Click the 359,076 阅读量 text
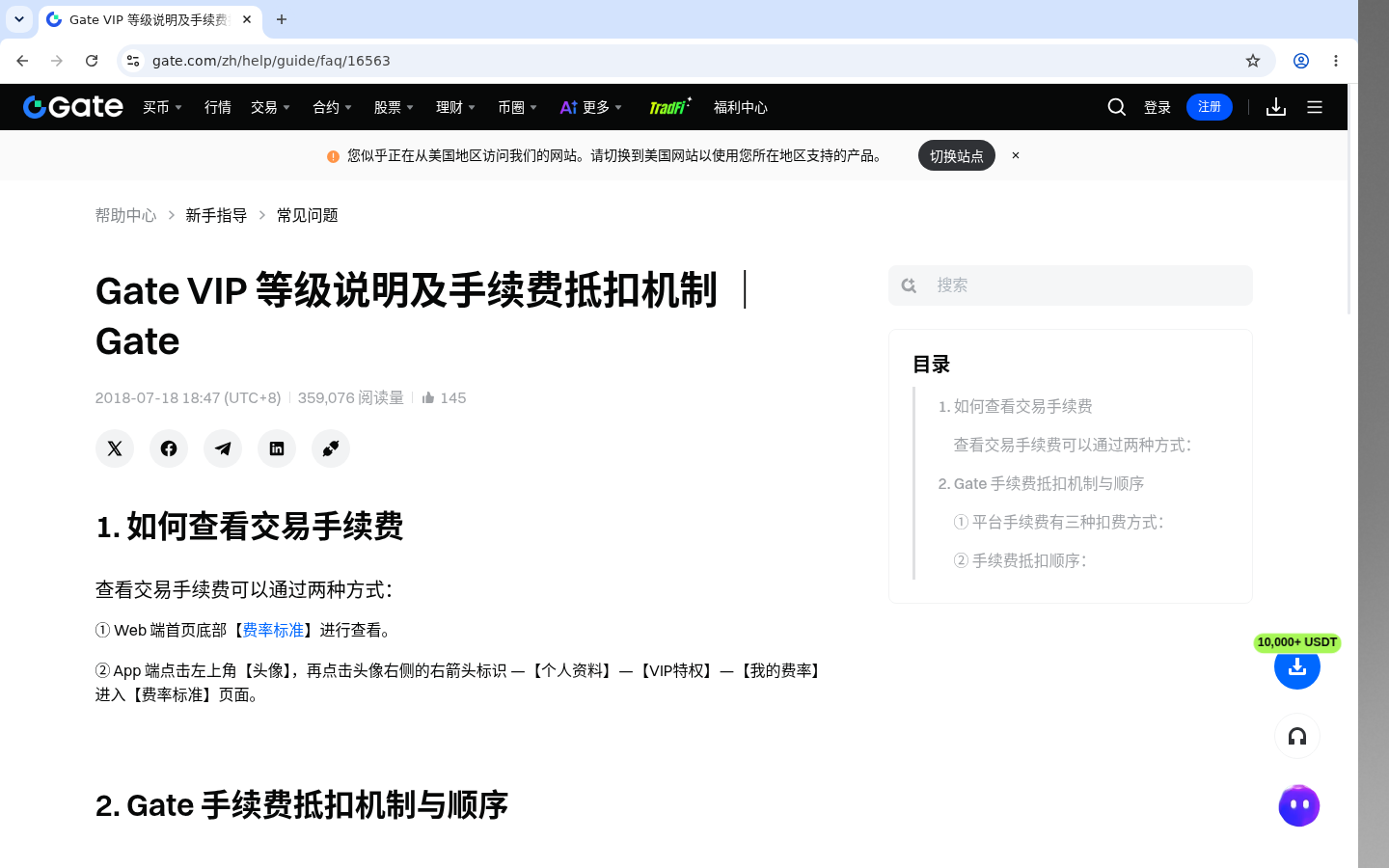This screenshot has width=1389, height=868. point(351,397)
